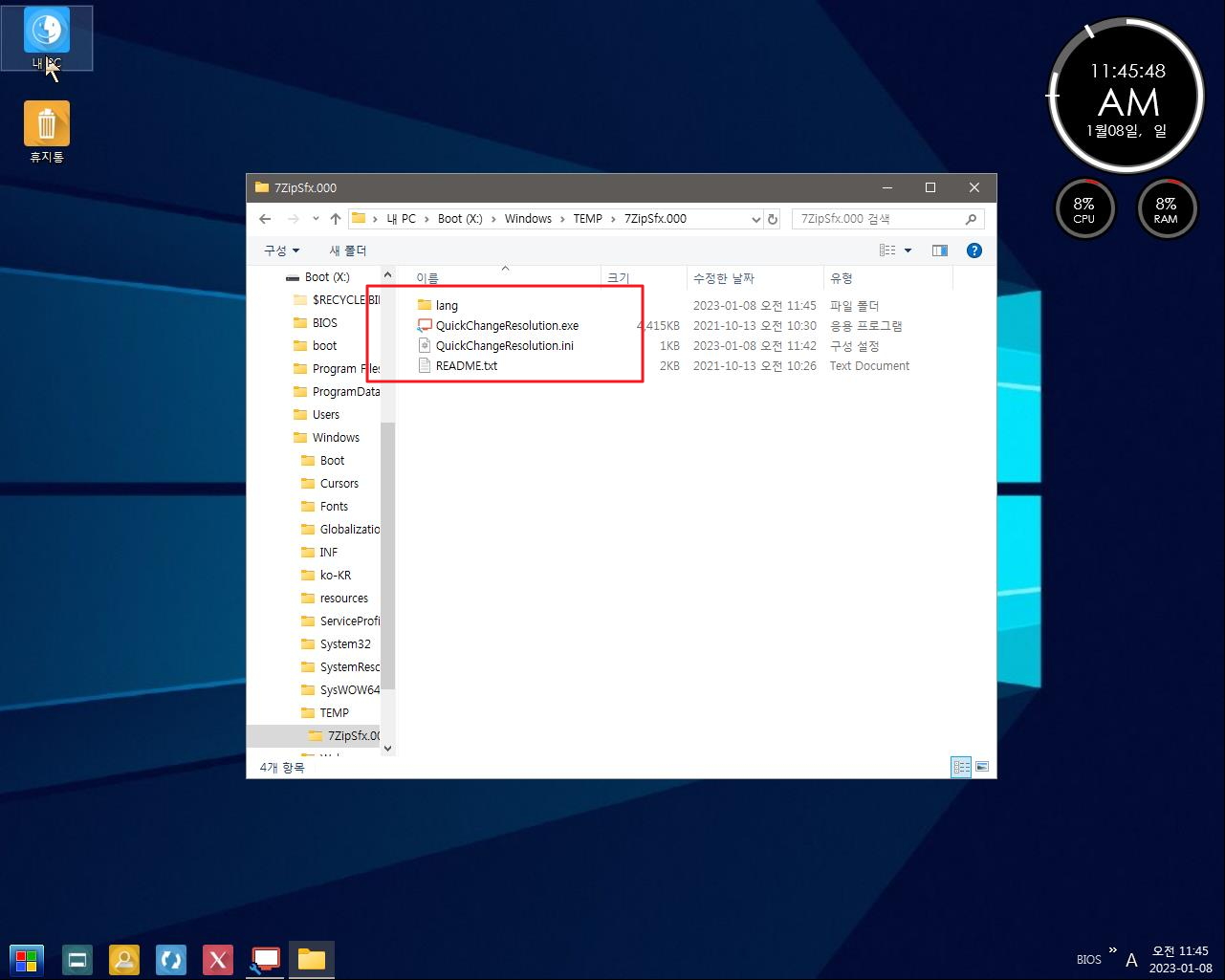Open the monitor tool taskbar icon

(265, 959)
